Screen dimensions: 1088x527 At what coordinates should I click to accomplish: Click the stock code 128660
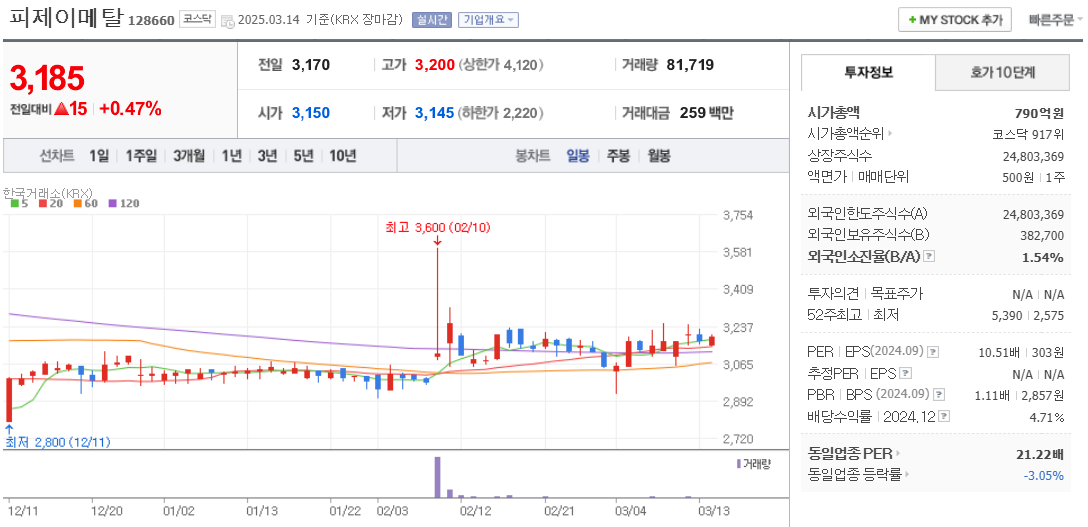click(151, 21)
